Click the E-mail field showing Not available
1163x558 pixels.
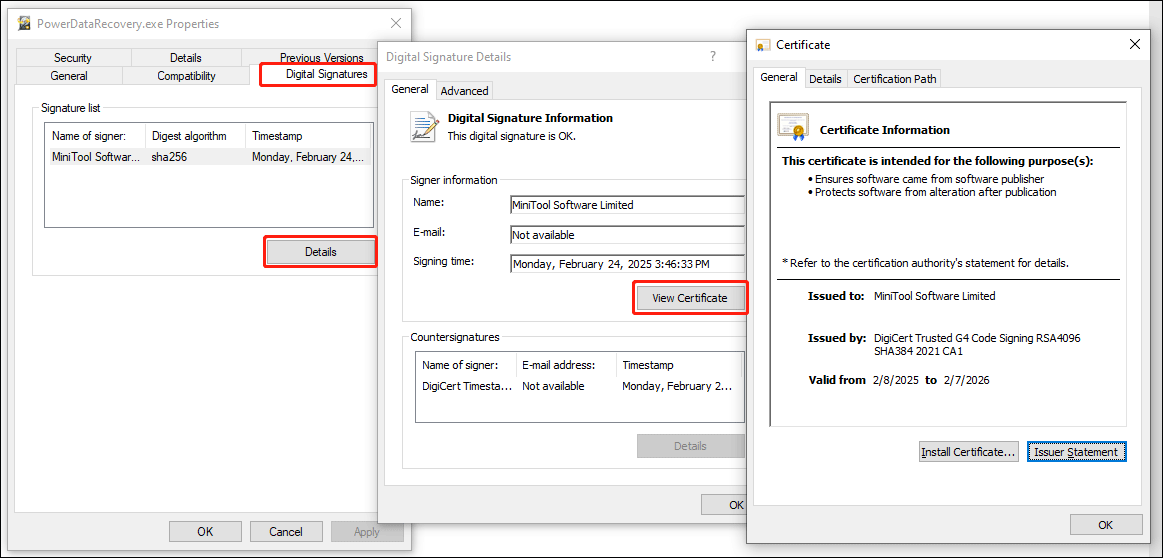pyautogui.click(x=627, y=234)
